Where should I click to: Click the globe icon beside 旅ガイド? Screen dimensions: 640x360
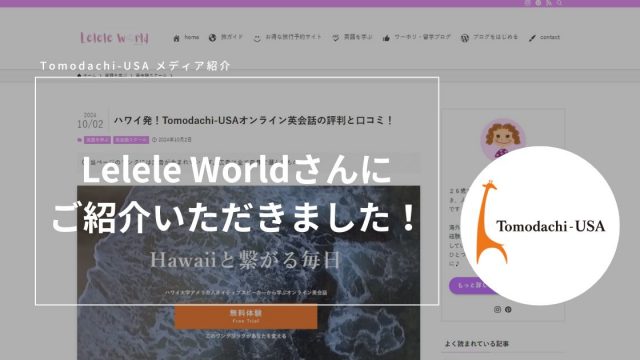tap(212, 38)
